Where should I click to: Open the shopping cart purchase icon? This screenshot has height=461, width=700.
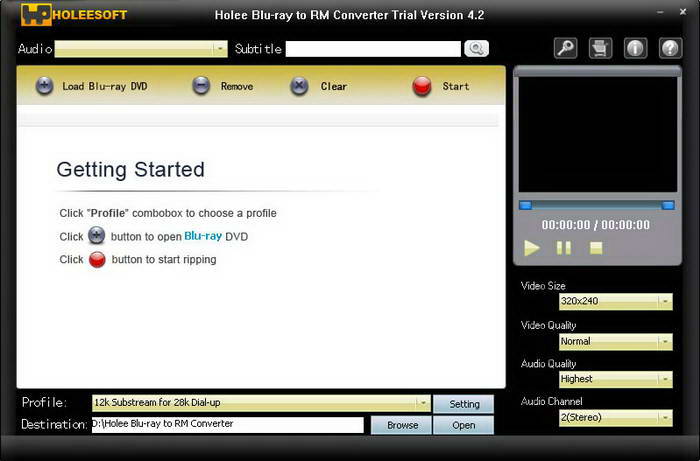pos(600,48)
